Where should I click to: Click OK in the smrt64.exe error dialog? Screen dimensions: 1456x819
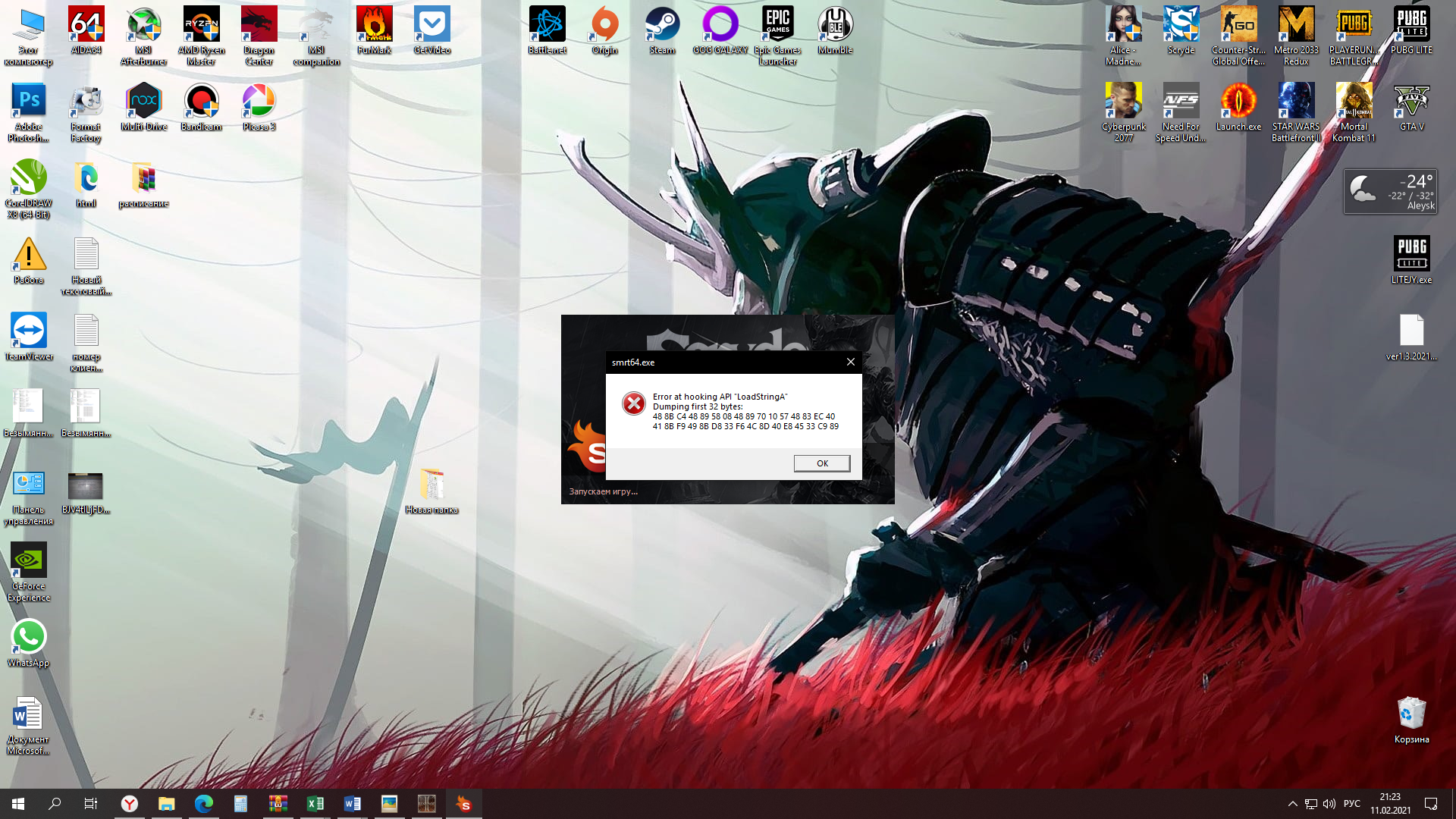click(x=821, y=463)
